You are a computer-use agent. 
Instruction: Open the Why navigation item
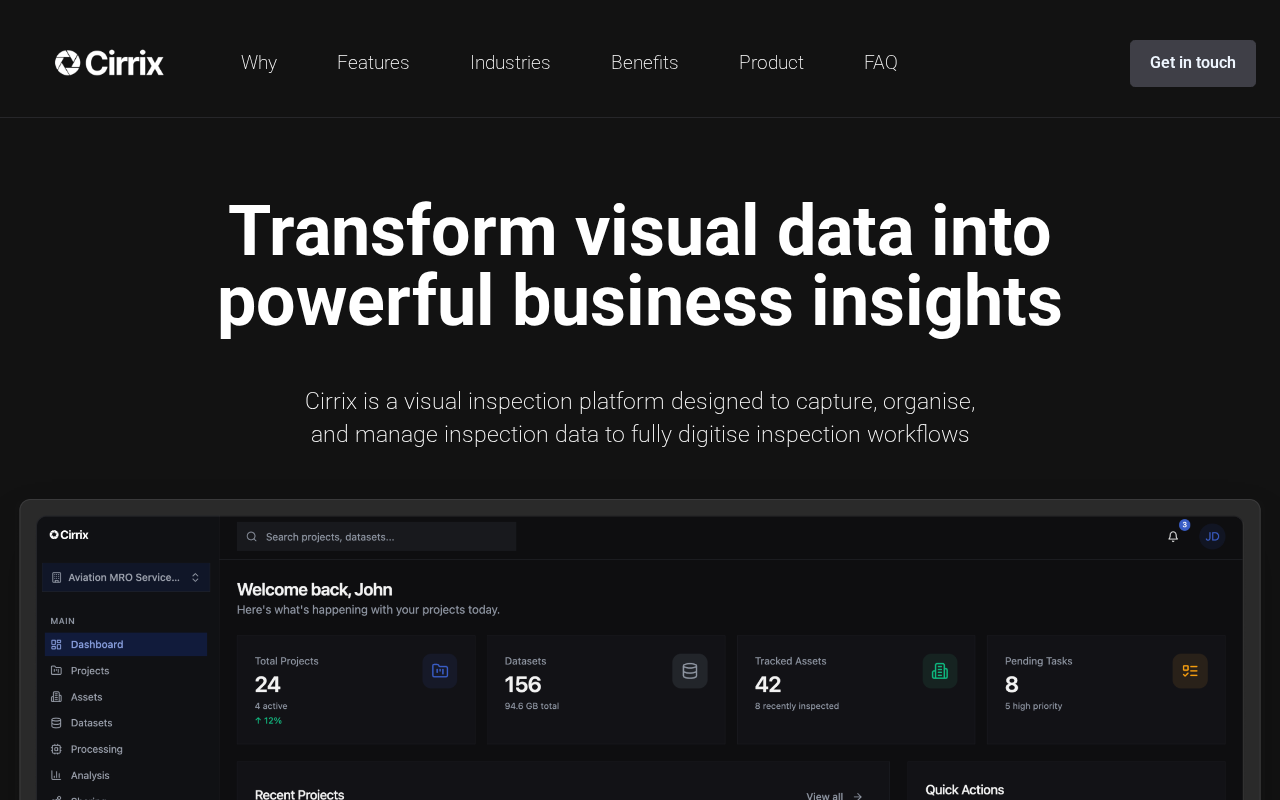pyautogui.click(x=259, y=63)
